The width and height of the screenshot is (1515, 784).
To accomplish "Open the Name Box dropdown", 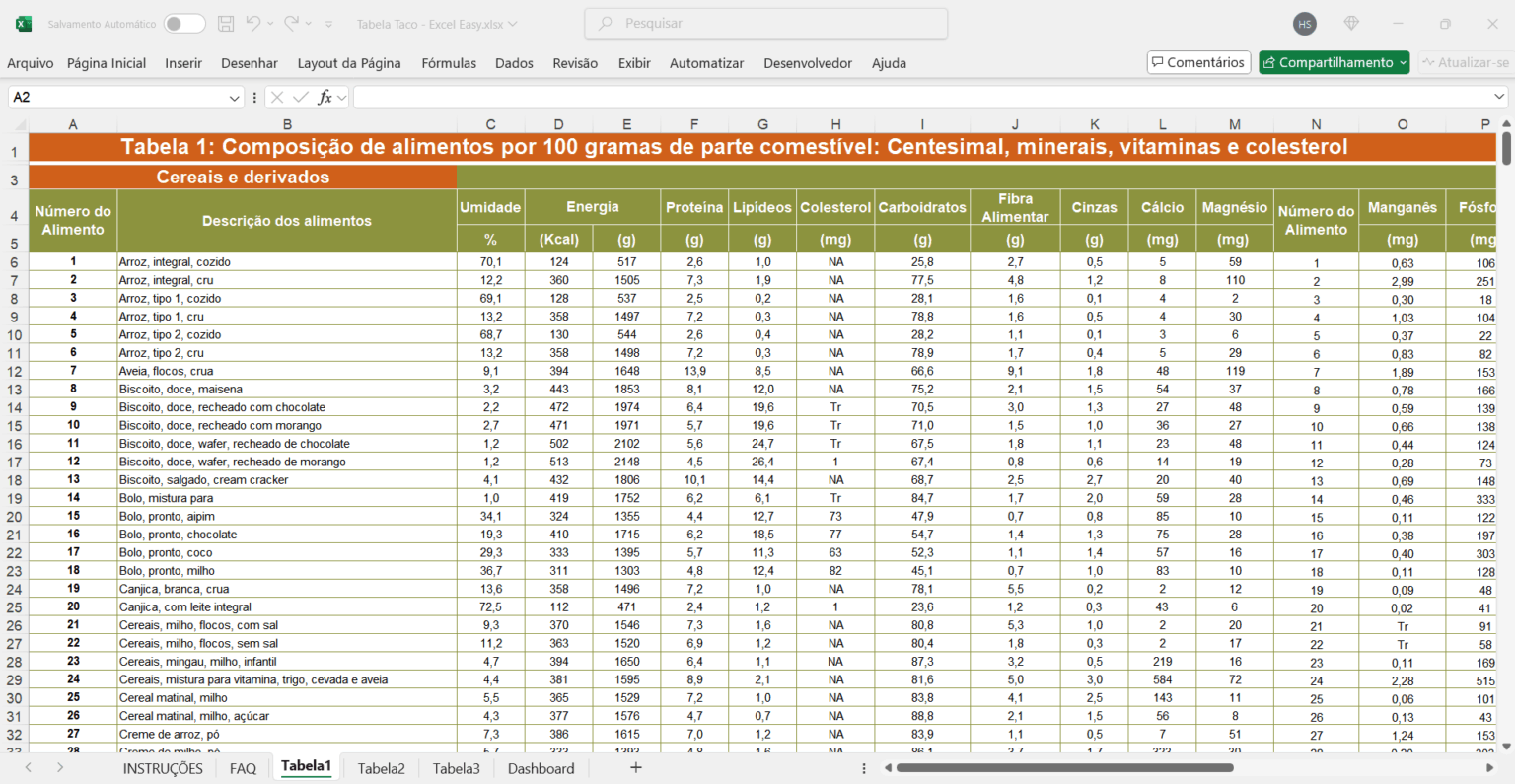I will pyautogui.click(x=233, y=96).
